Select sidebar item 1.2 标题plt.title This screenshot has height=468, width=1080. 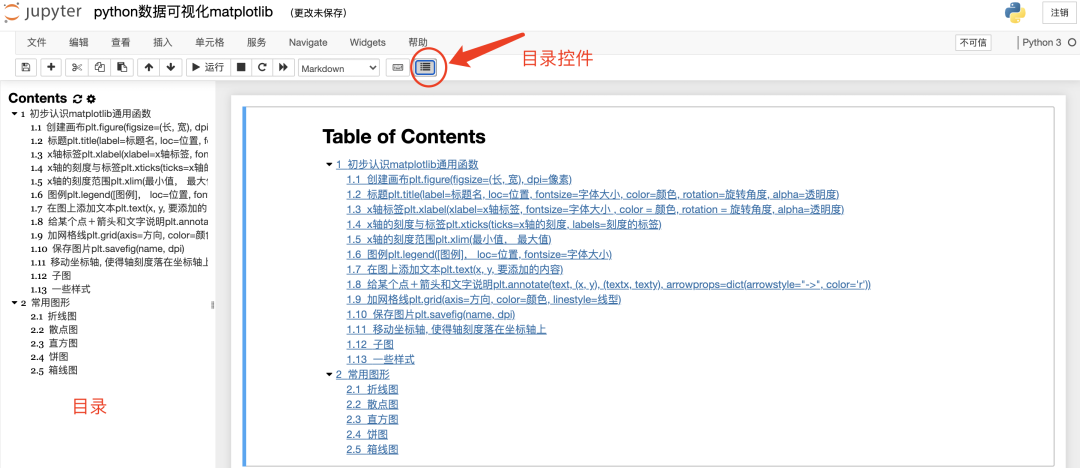119,141
